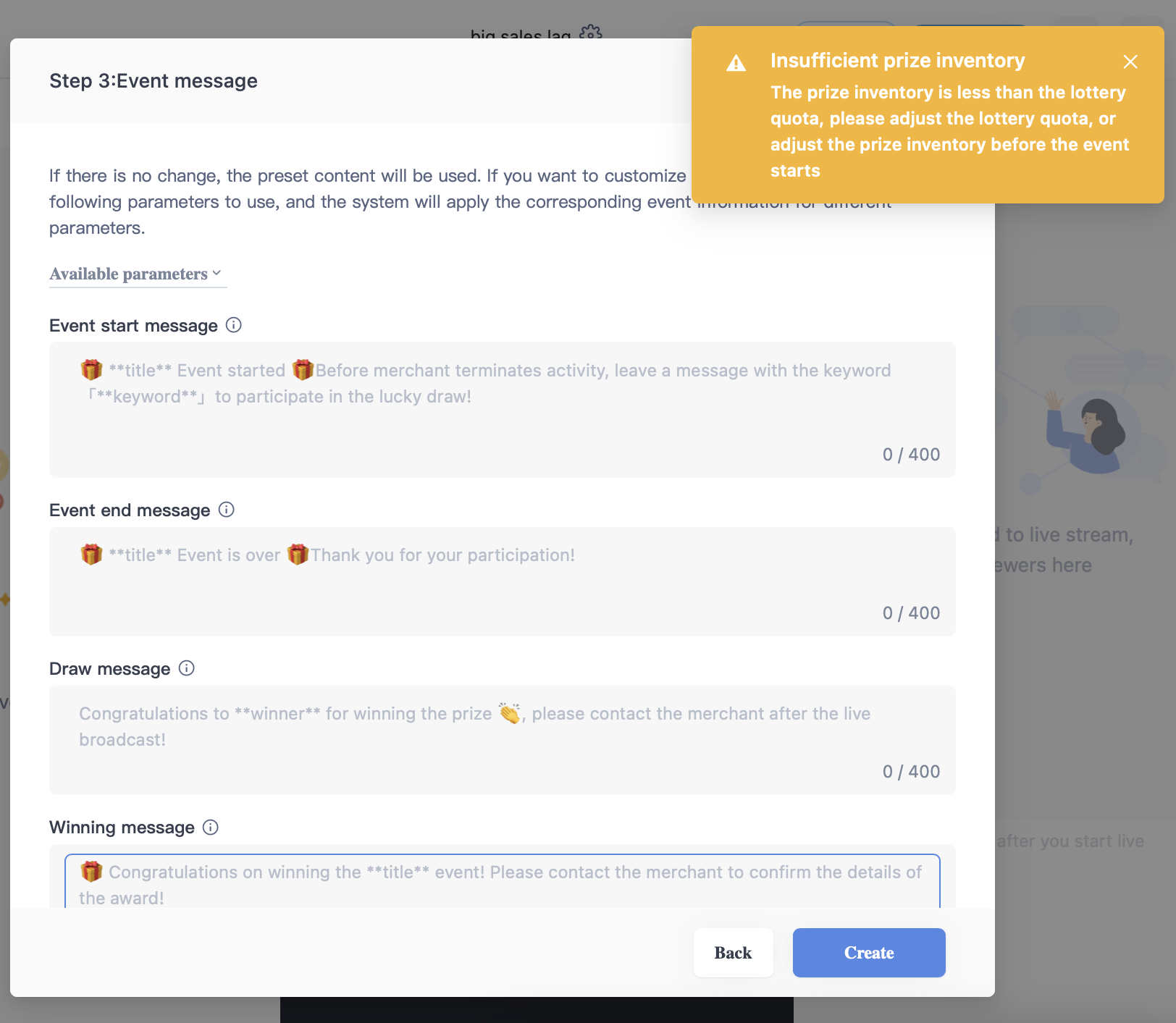
Task: Click the Back button
Action: click(x=734, y=953)
